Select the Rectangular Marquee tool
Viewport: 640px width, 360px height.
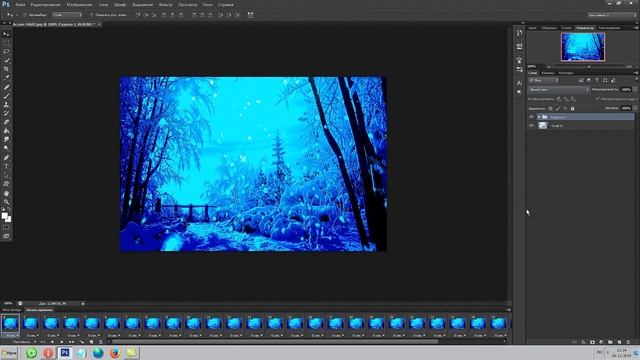pos(6,43)
